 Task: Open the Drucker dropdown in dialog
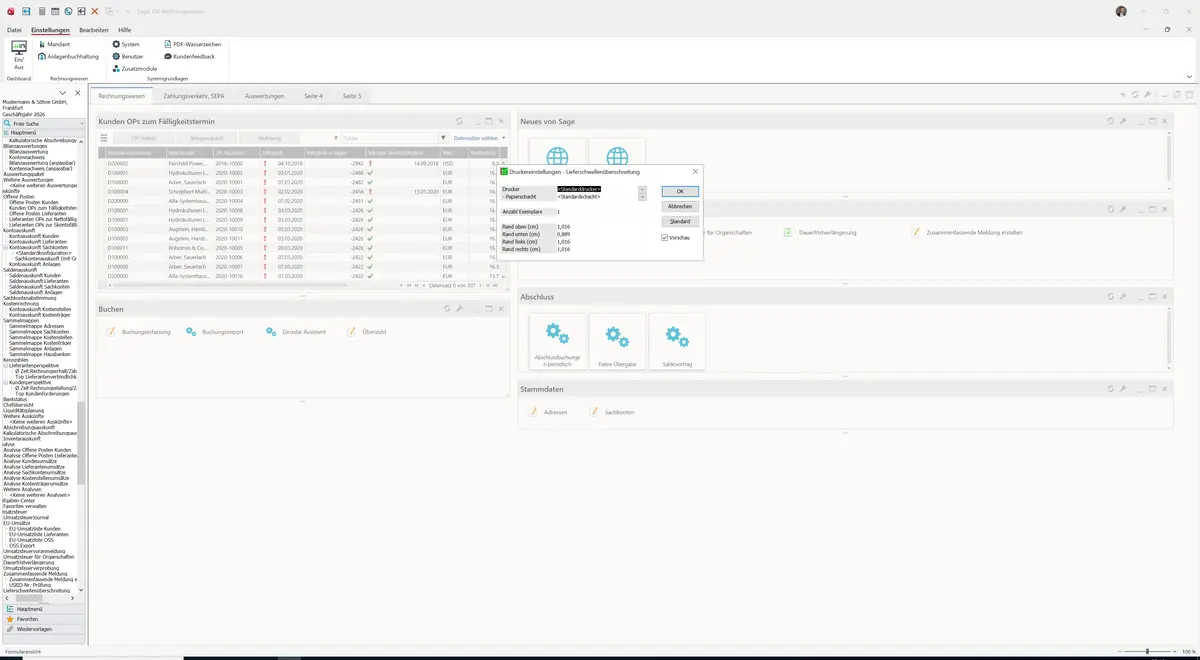[x=642, y=189]
